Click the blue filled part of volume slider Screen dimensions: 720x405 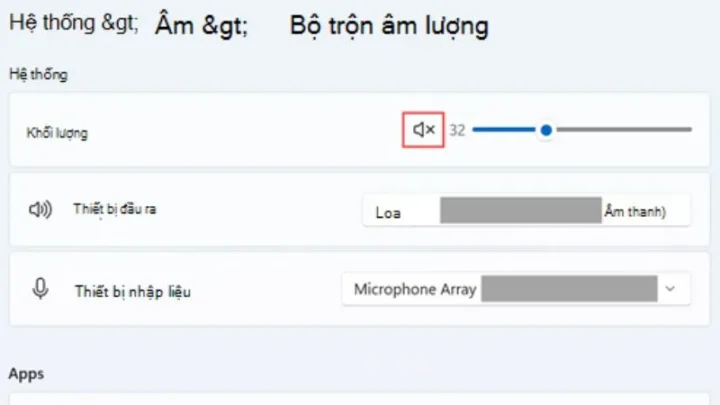[505, 130]
